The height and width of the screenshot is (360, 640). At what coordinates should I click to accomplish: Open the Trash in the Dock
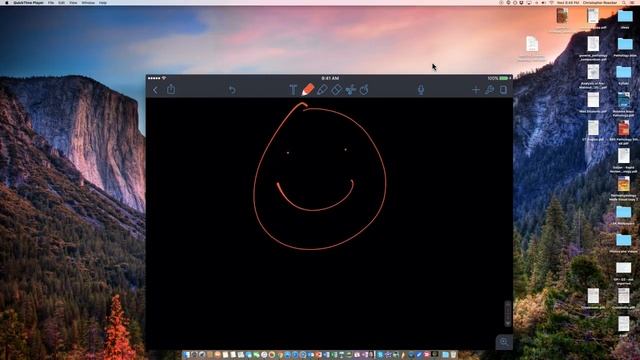[453, 355]
